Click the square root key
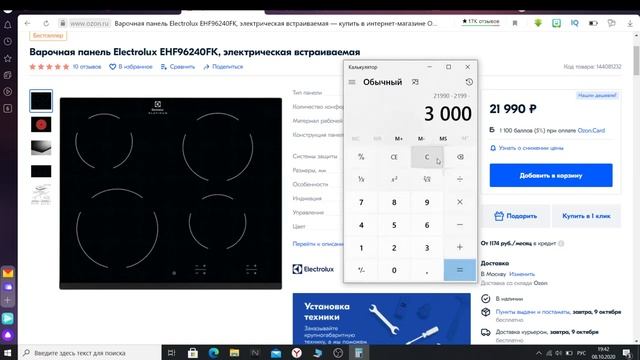This screenshot has height=360, width=640. (427, 179)
